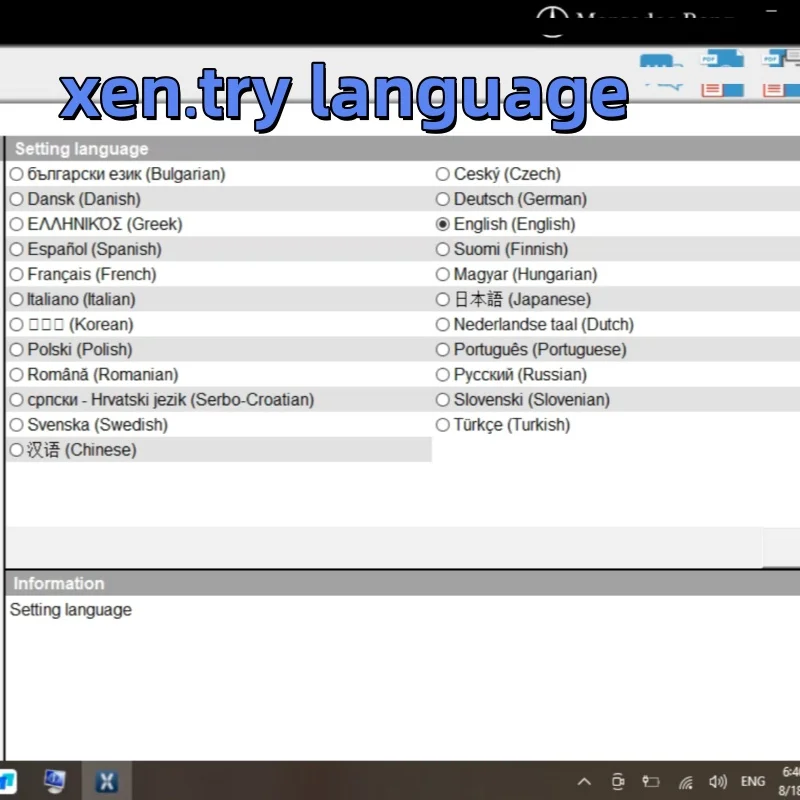The width and height of the screenshot is (800, 800).
Task: Select the Greek language option
Action: (16, 224)
